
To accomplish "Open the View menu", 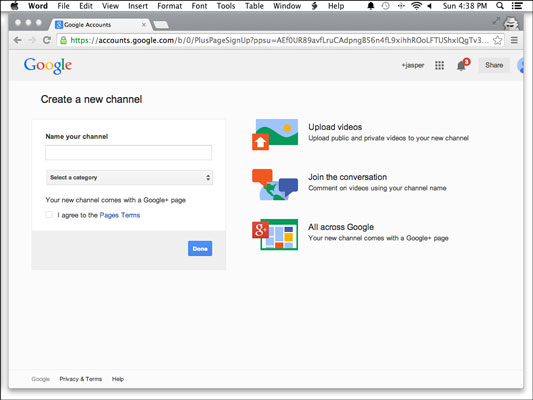I will click(x=110, y=6).
